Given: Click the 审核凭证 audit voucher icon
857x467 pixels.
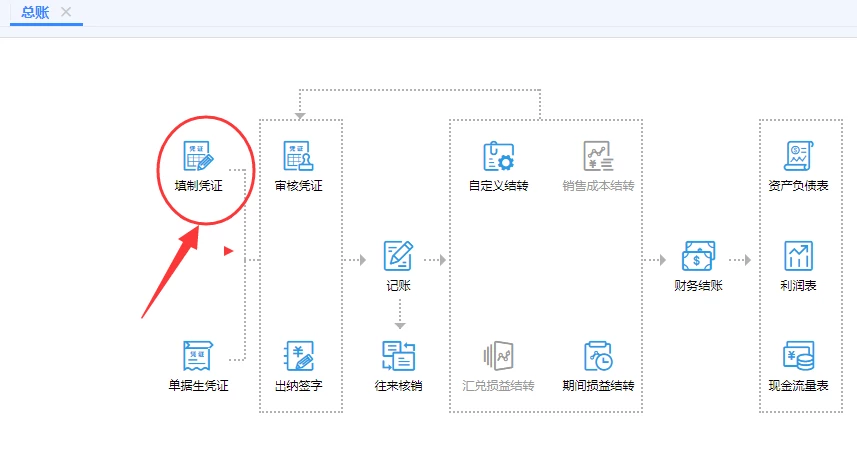Looking at the screenshot, I should (298, 157).
